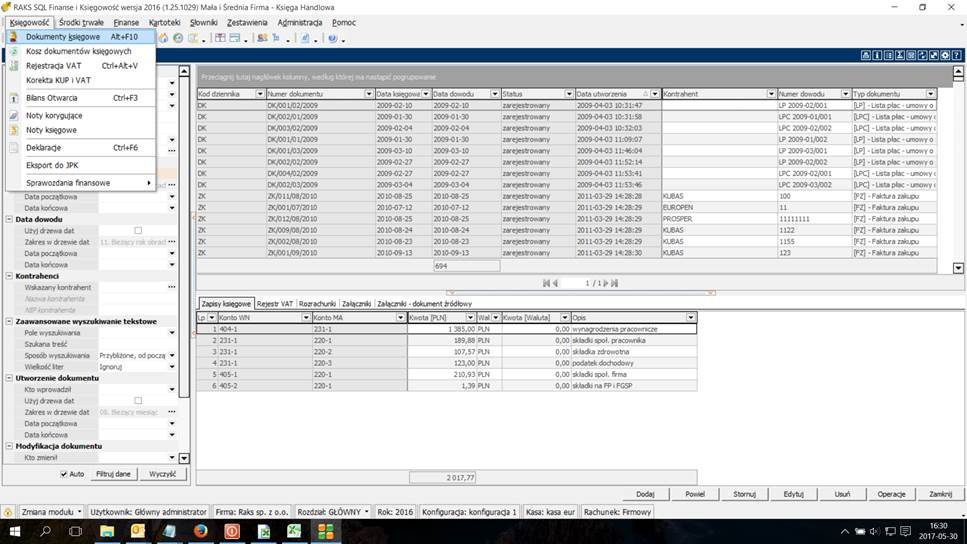Click the Filtruj dane button
967x544 pixels.
pos(114,474)
